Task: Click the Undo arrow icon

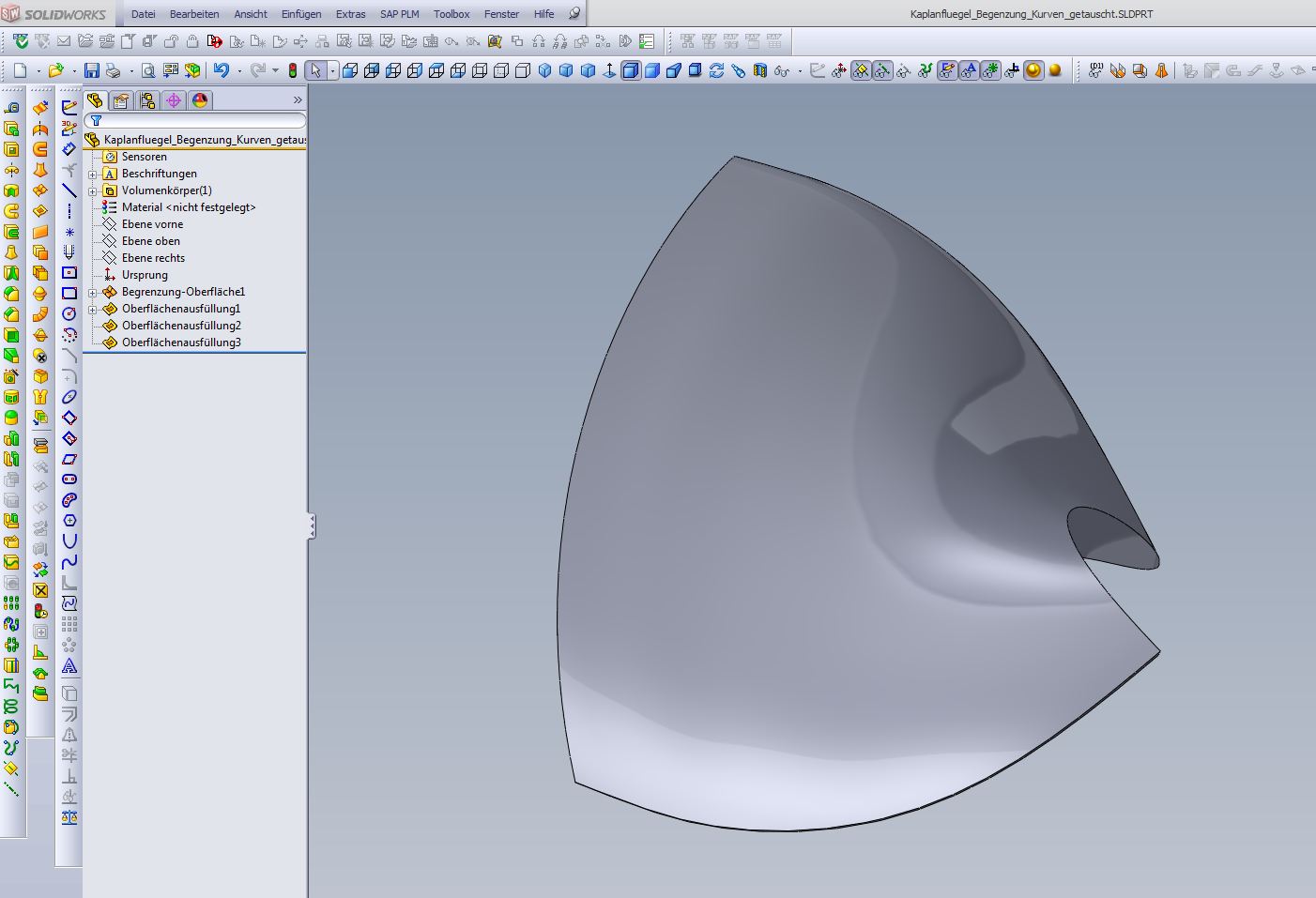Action: 221,70
